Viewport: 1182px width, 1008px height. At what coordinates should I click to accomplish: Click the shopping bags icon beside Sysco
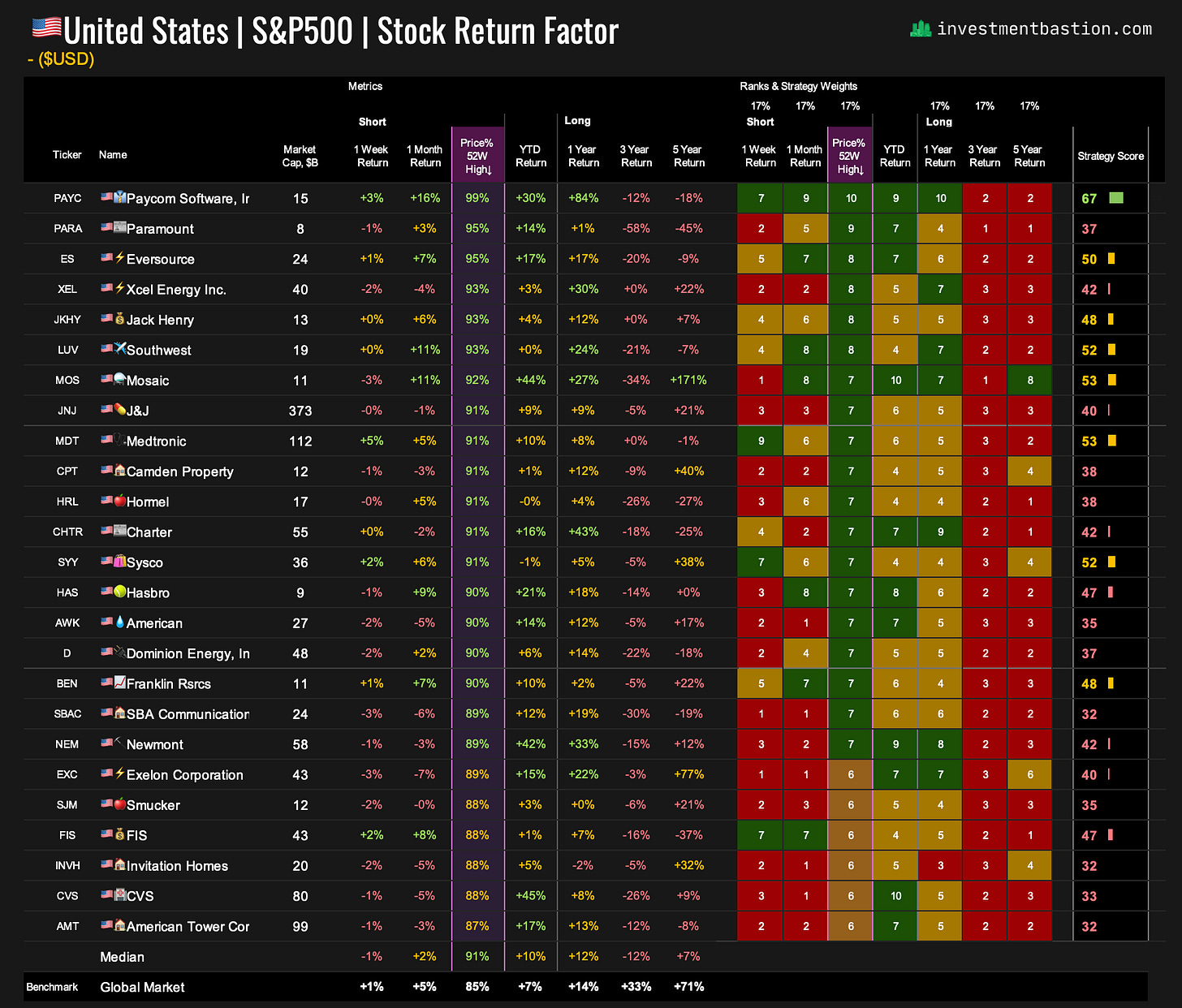click(x=120, y=561)
